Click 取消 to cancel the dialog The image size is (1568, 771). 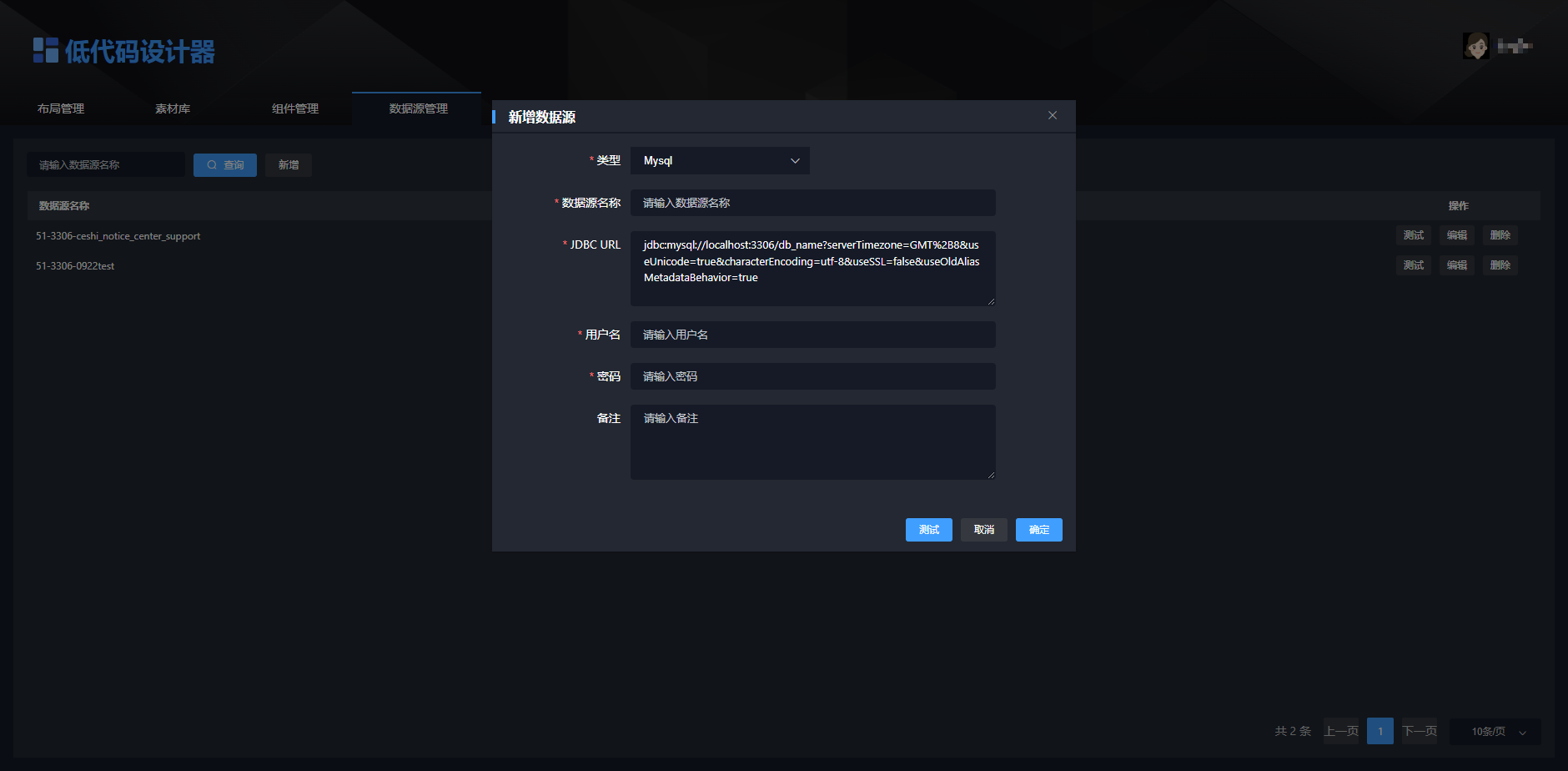pyautogui.click(x=984, y=530)
